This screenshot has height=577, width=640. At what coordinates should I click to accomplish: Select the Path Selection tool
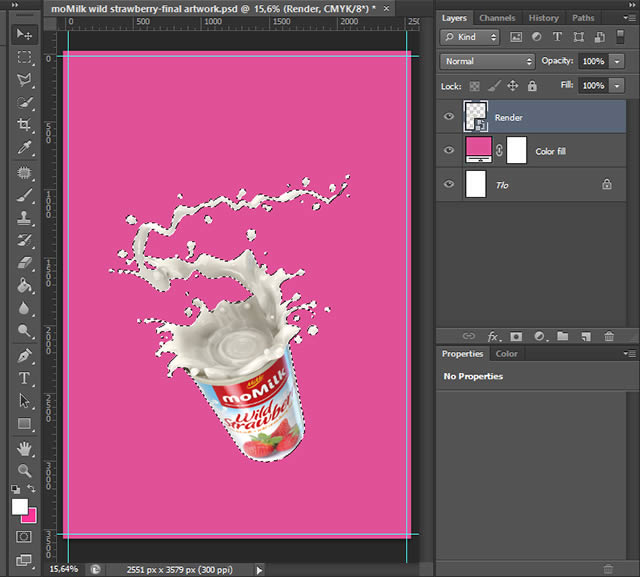24,401
